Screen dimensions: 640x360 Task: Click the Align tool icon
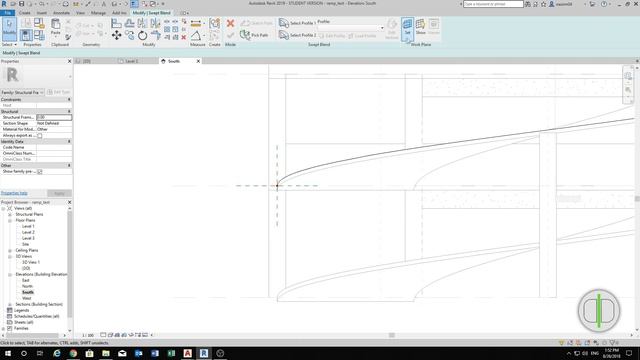(x=116, y=23)
